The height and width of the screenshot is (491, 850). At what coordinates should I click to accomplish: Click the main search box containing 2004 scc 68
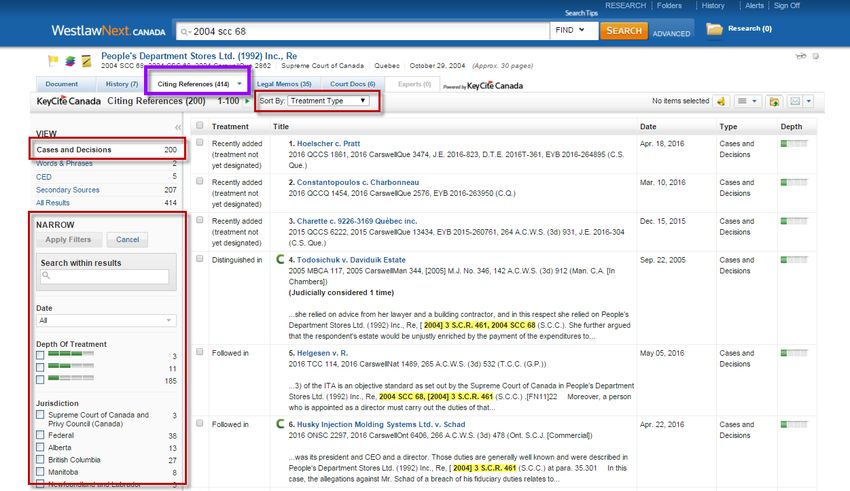tap(363, 31)
